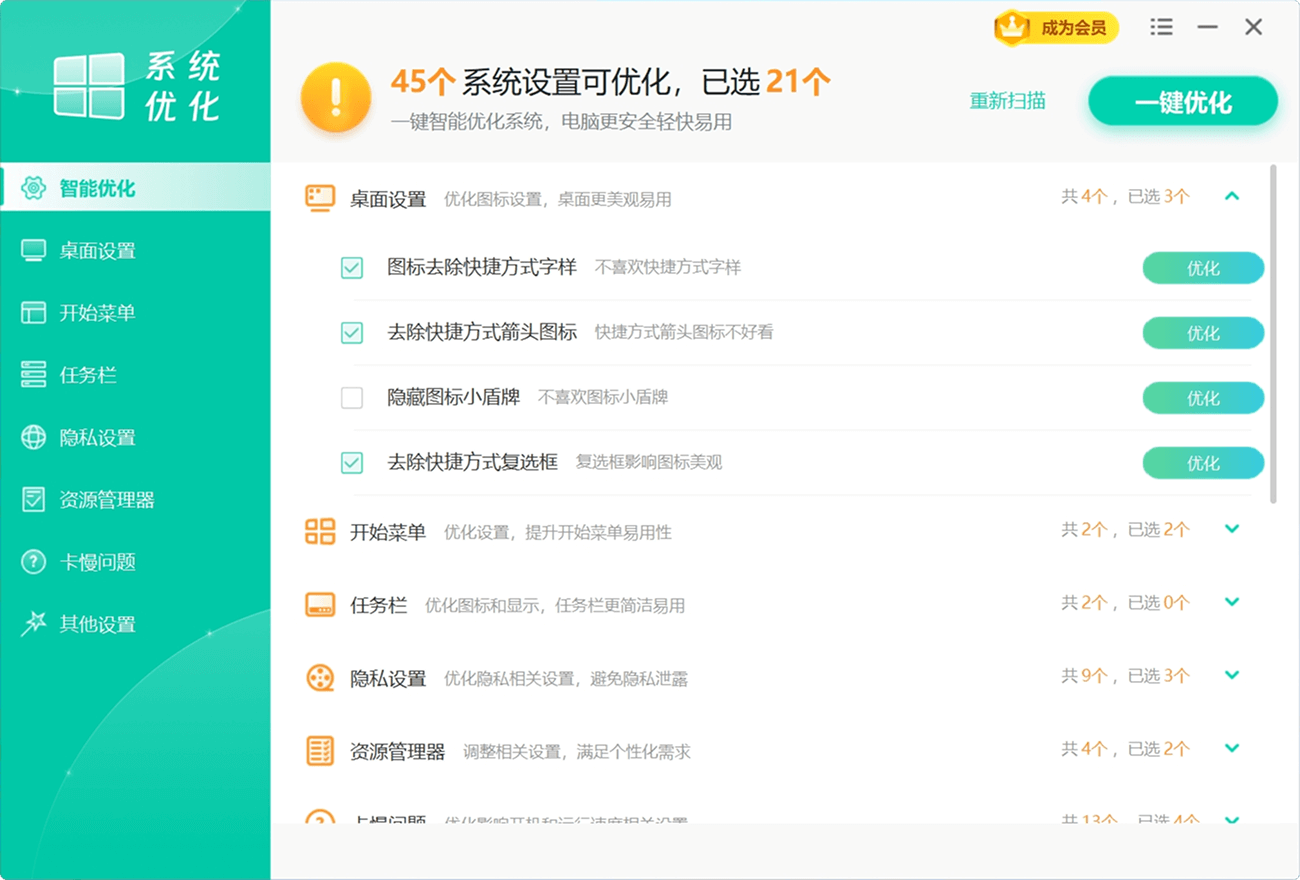Switch to 任务栏 in the sidebar
1300x880 pixels.
(88, 375)
